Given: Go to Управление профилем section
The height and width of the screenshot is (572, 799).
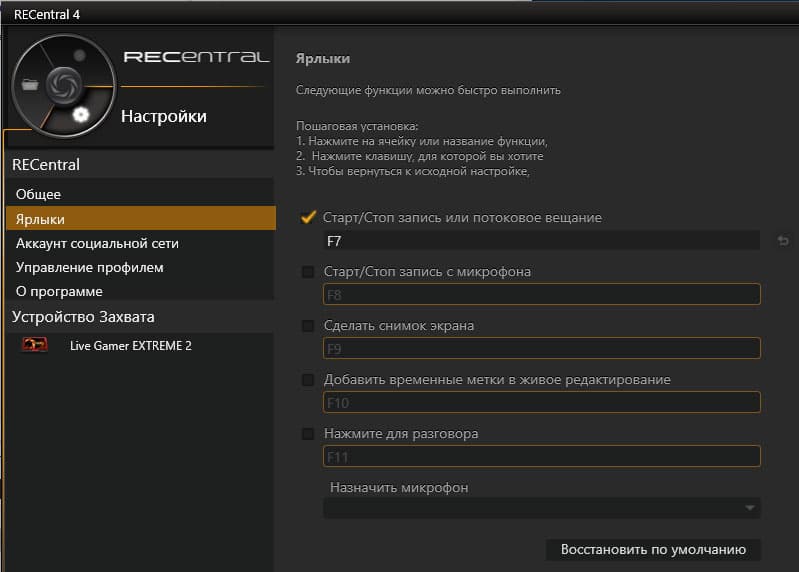Looking at the screenshot, I should tap(89, 267).
